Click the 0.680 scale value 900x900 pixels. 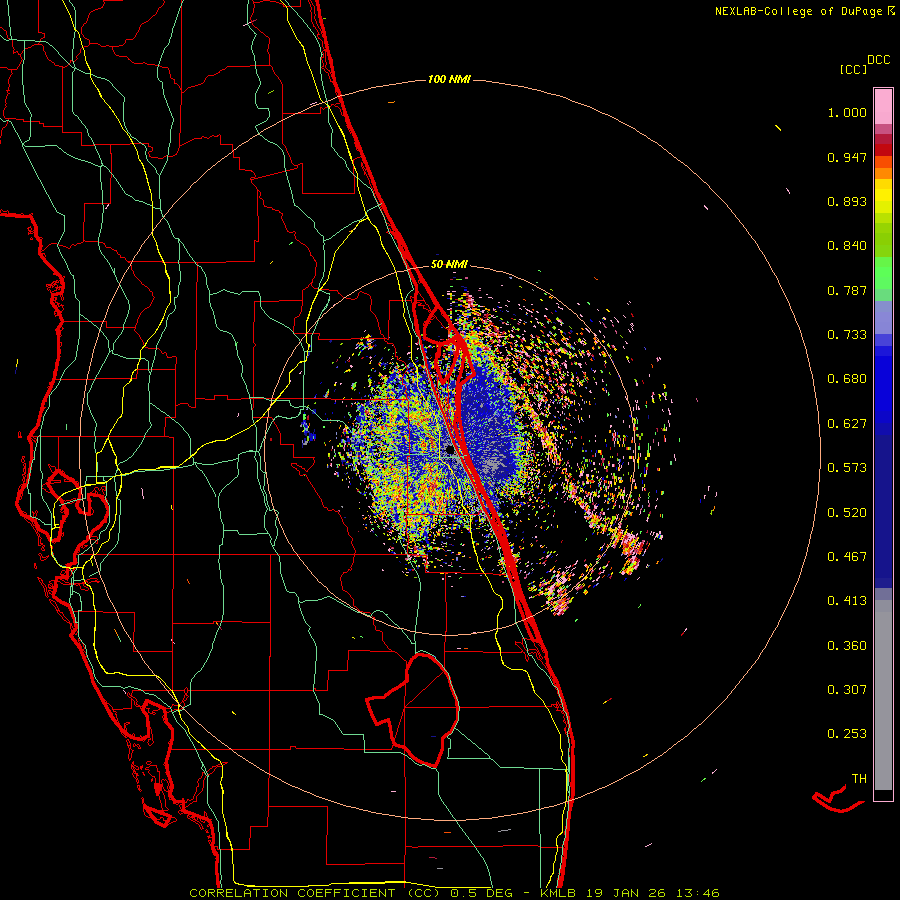click(847, 379)
